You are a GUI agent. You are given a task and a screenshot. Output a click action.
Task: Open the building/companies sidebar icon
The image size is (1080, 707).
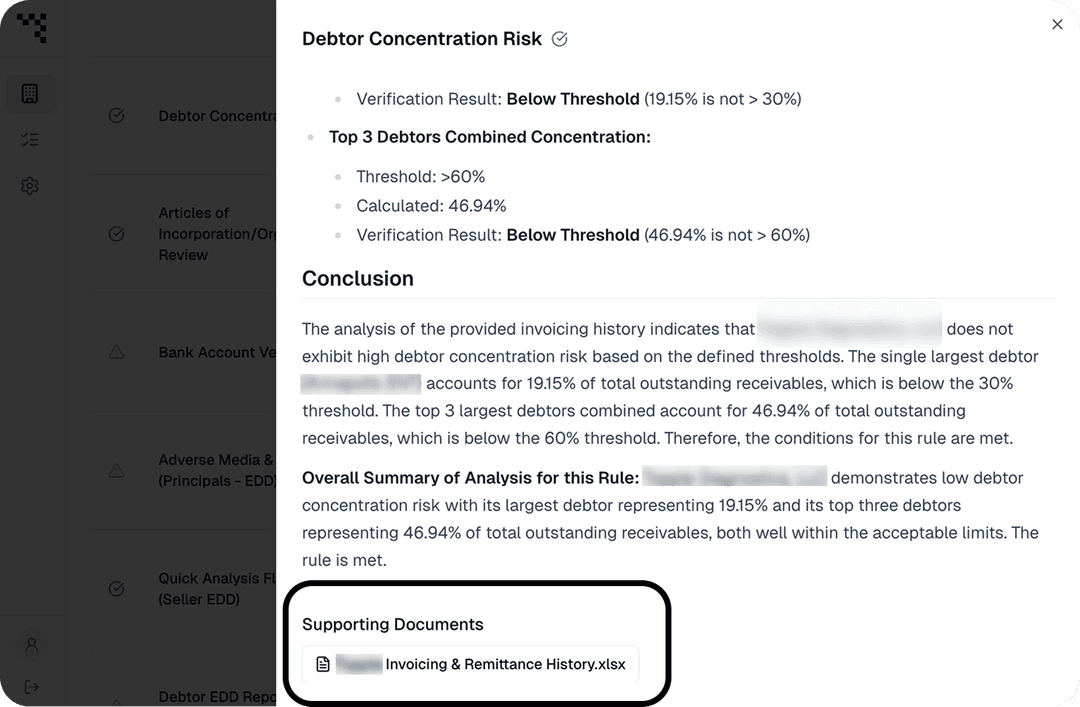(30, 93)
